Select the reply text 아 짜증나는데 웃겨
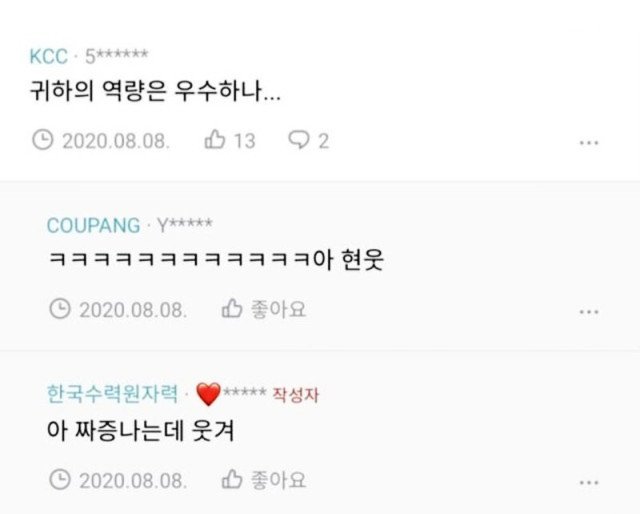This screenshot has width=640, height=514. click(x=141, y=431)
